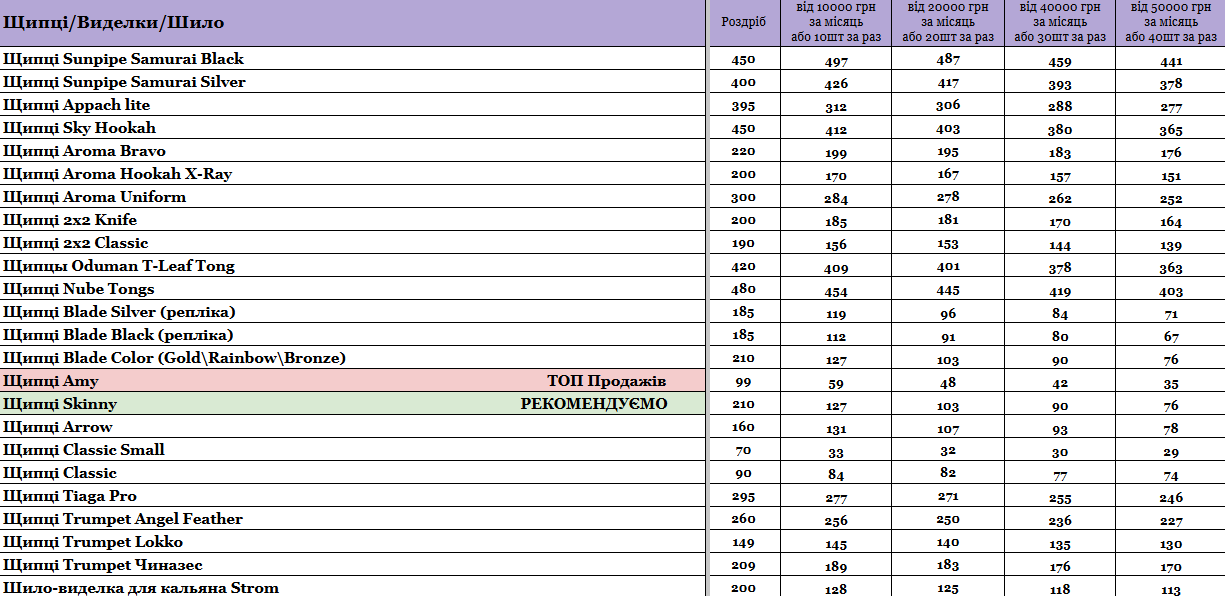Screen dimensions: 1225x596
Task: Click price 189 in Trumpet Чиназес row
Action: point(836,568)
